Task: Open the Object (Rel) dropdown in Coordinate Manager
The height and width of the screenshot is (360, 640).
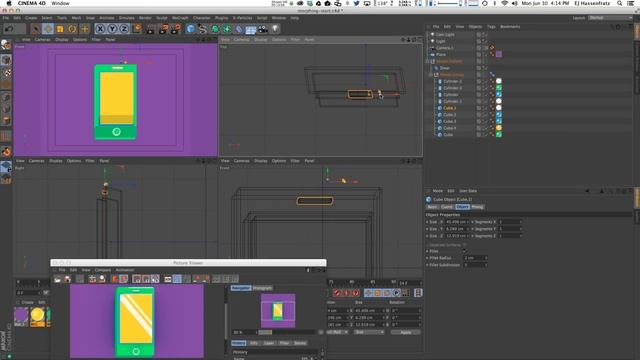Action: click(x=337, y=332)
